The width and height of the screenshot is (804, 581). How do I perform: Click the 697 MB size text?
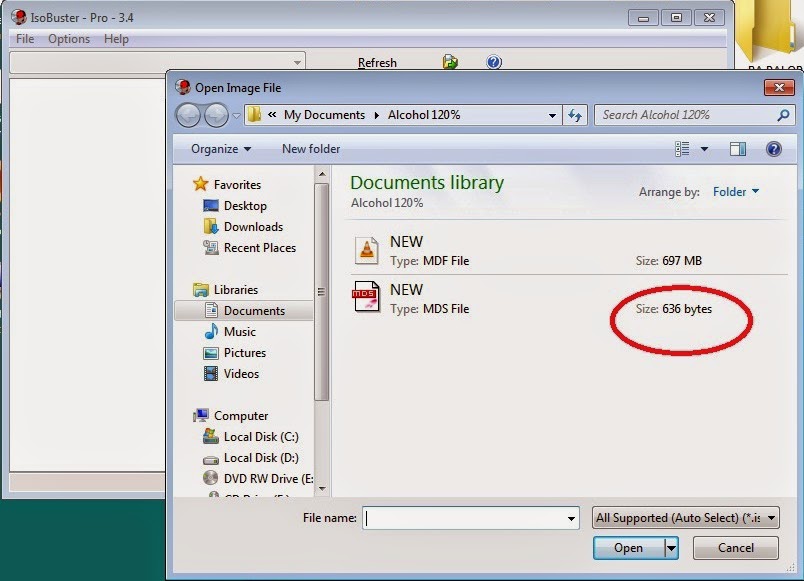682,261
